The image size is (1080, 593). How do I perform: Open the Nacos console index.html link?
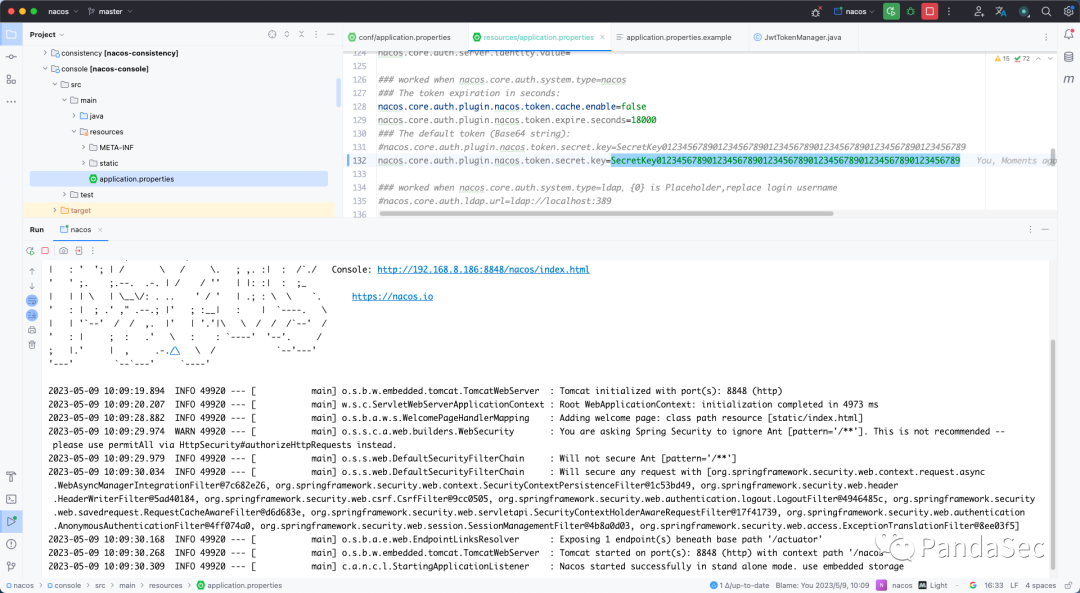click(x=483, y=269)
